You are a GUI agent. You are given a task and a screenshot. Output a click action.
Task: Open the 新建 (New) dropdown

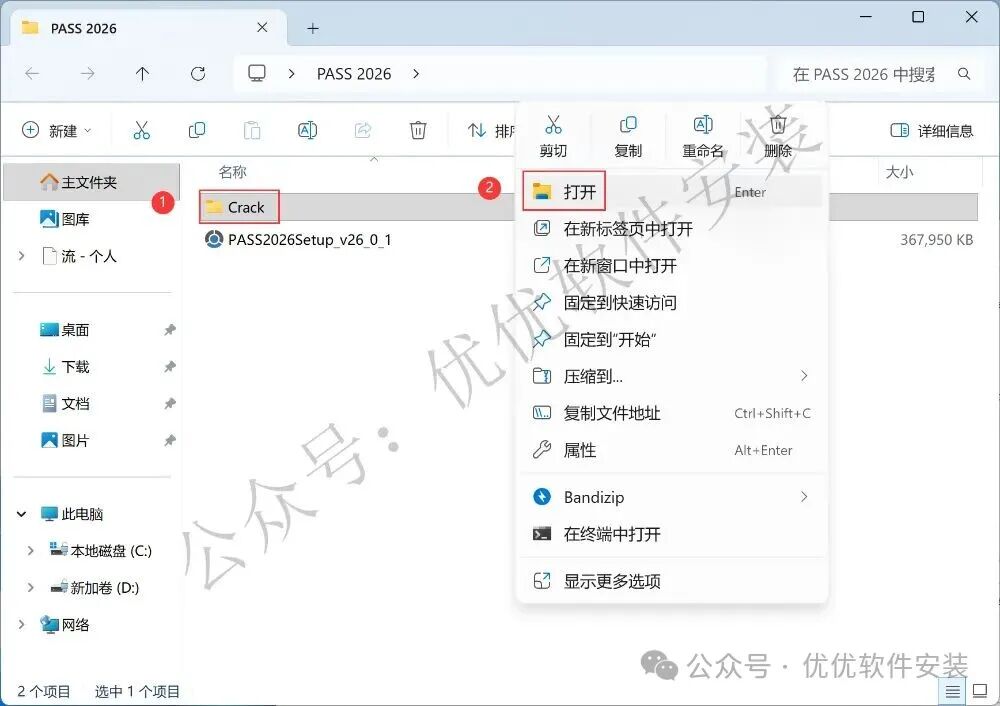pos(57,130)
